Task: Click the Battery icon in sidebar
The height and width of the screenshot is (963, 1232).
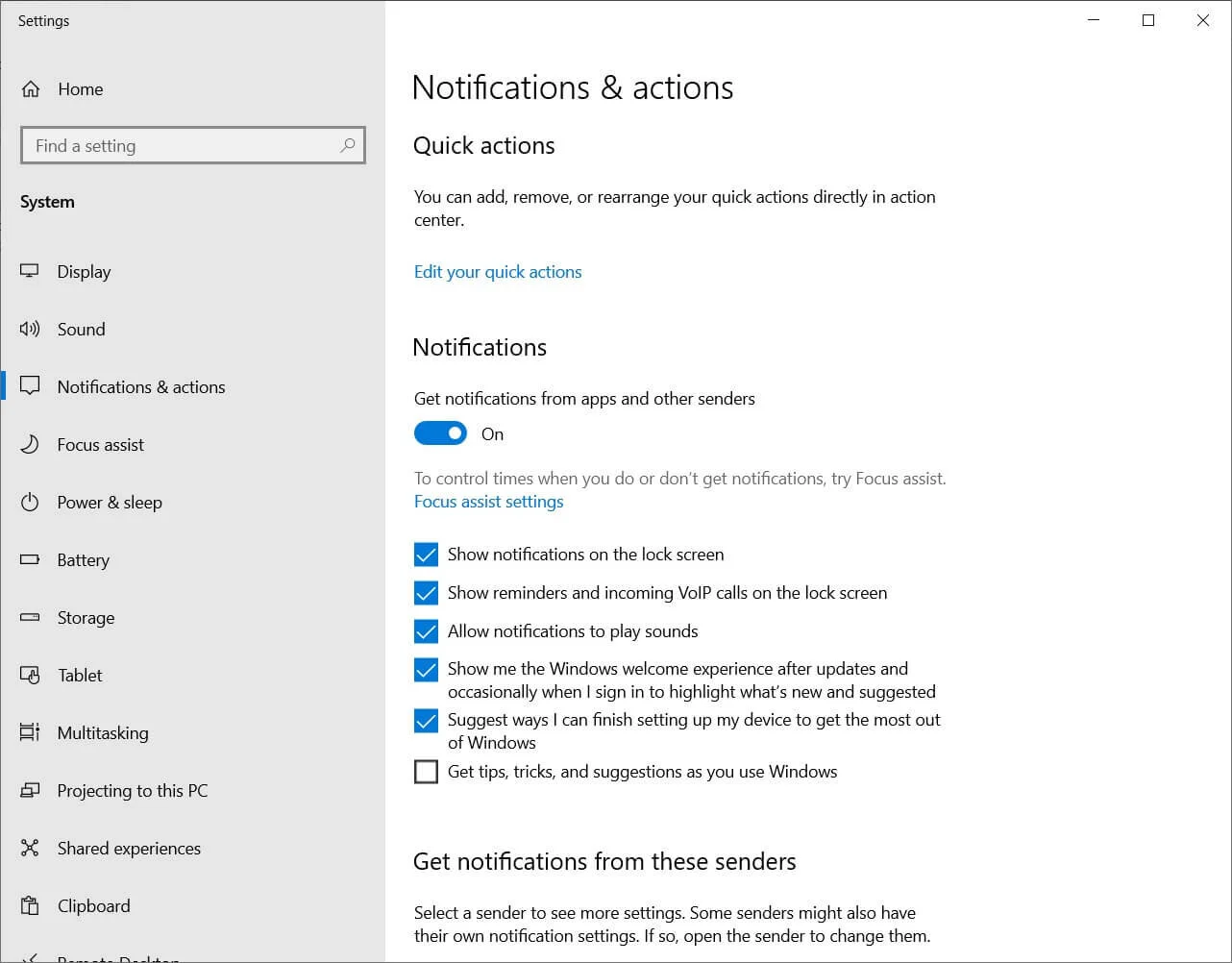Action: click(x=30, y=559)
